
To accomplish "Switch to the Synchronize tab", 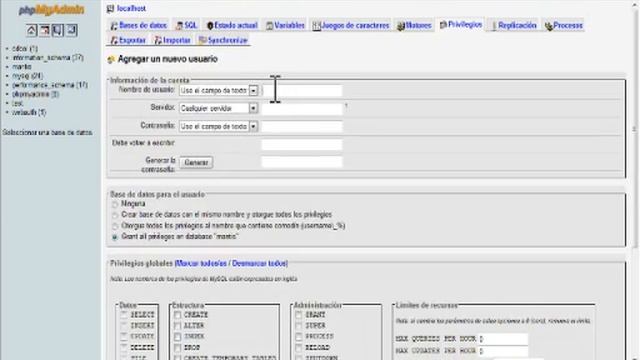I will click(223, 40).
